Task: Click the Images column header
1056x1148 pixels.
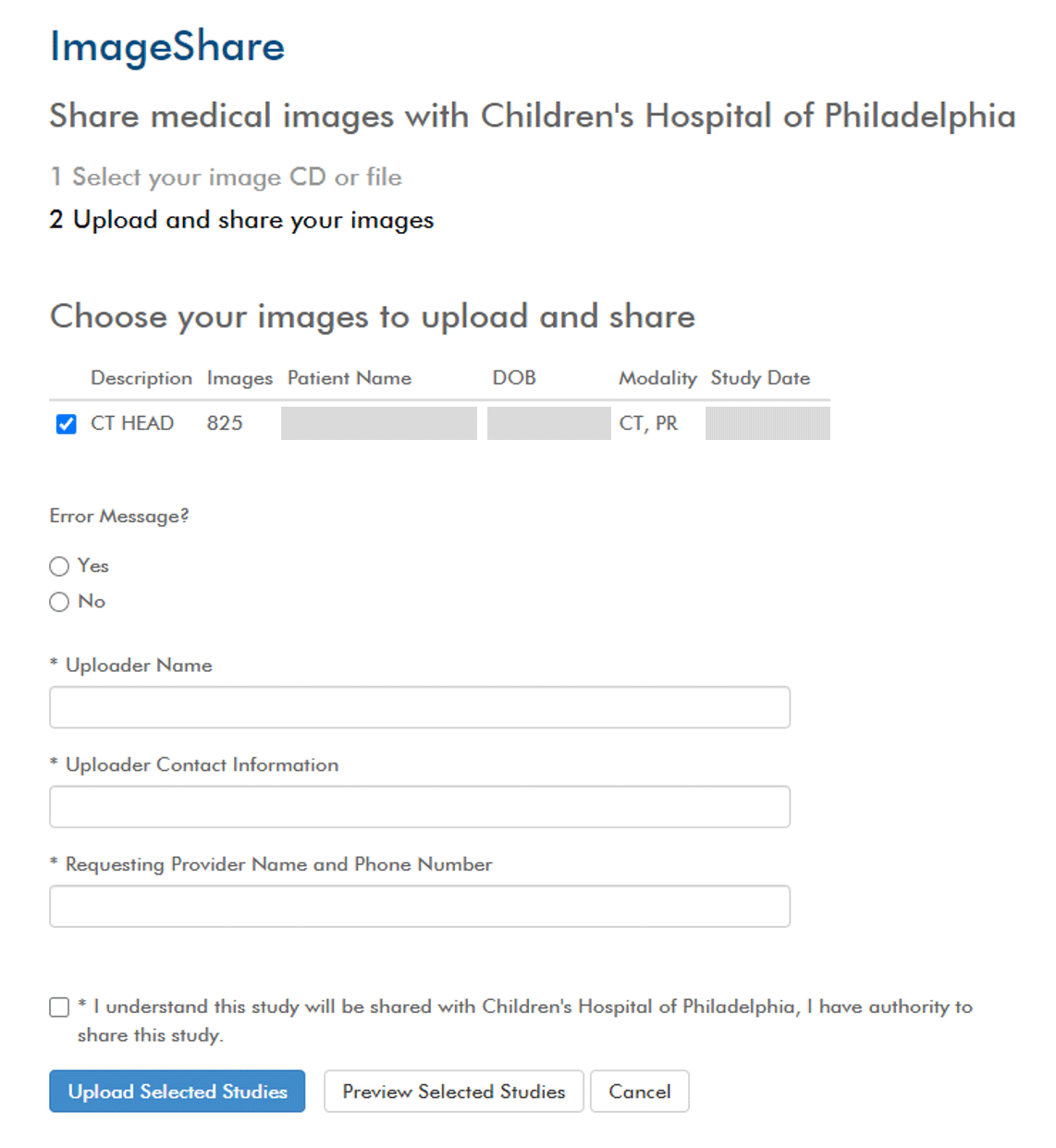Action: click(x=239, y=378)
